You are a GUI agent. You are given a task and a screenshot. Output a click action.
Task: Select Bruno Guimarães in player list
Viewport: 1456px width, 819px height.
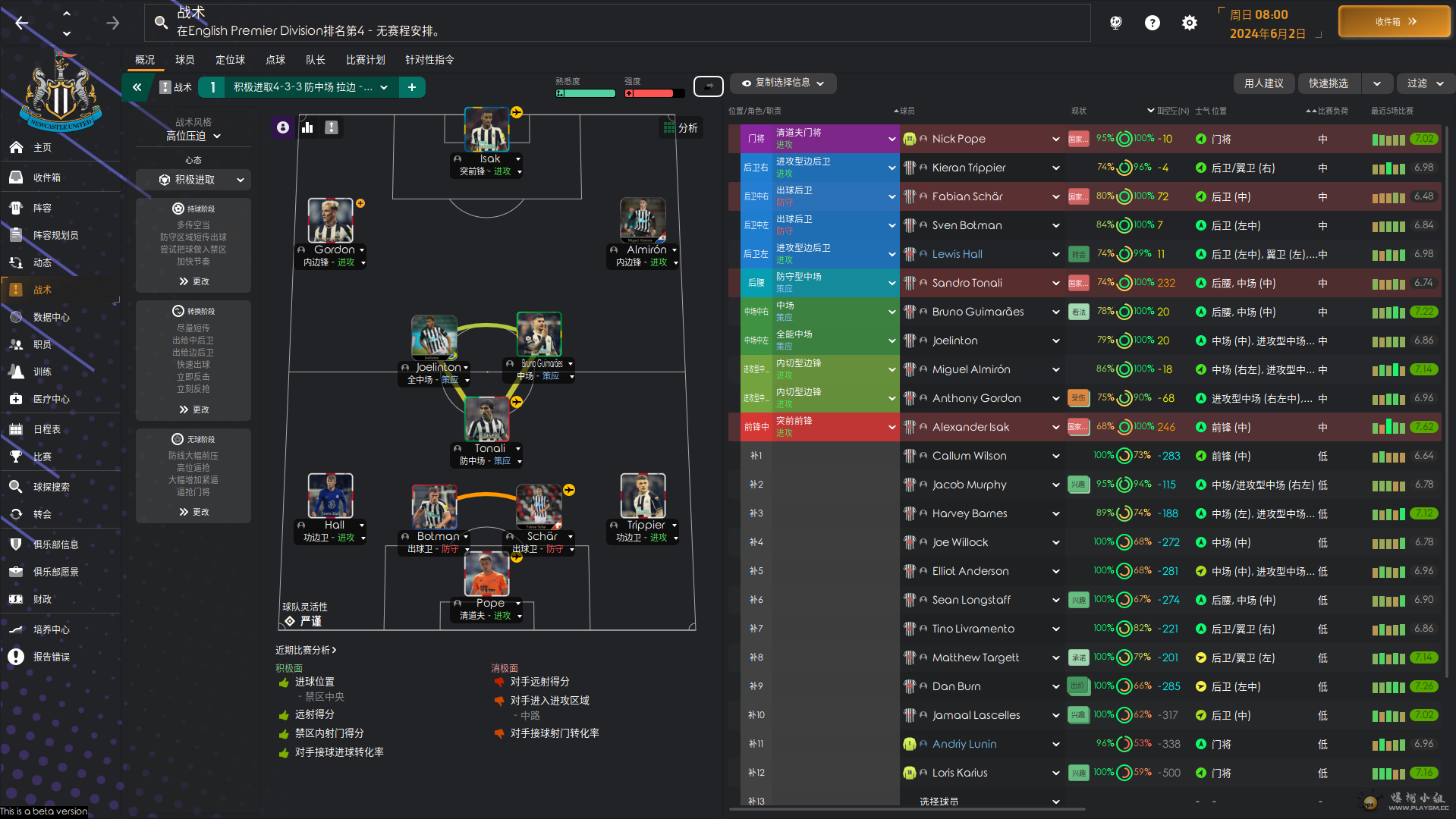coord(978,312)
